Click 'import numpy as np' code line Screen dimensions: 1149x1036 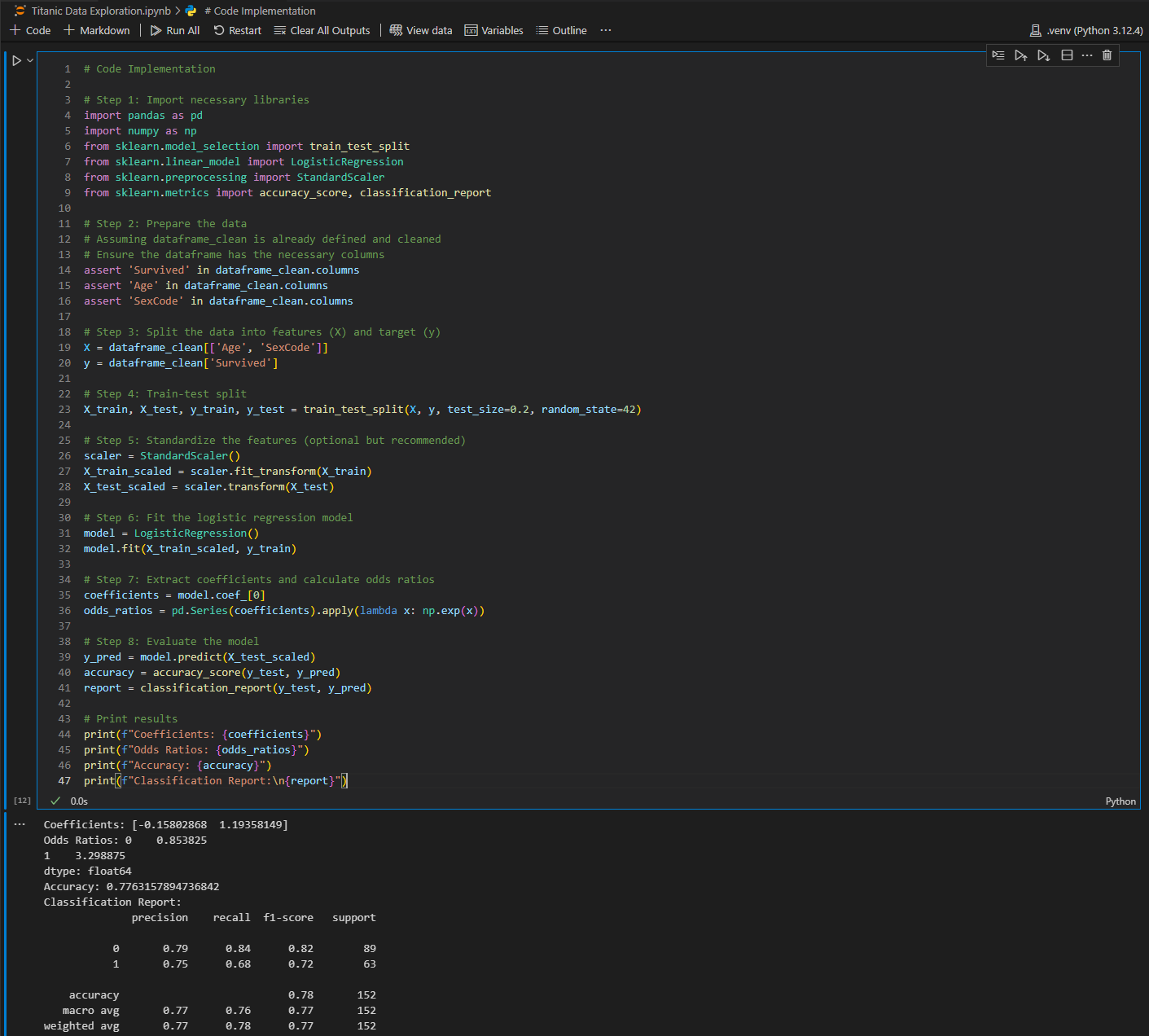[140, 131]
